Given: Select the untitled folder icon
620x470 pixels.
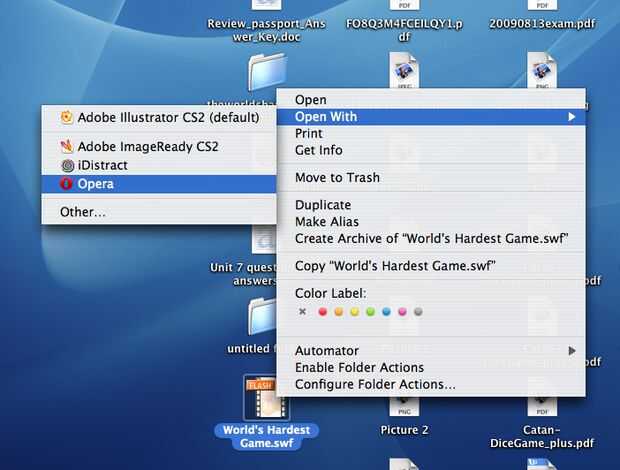Looking at the screenshot, I should click(x=262, y=316).
